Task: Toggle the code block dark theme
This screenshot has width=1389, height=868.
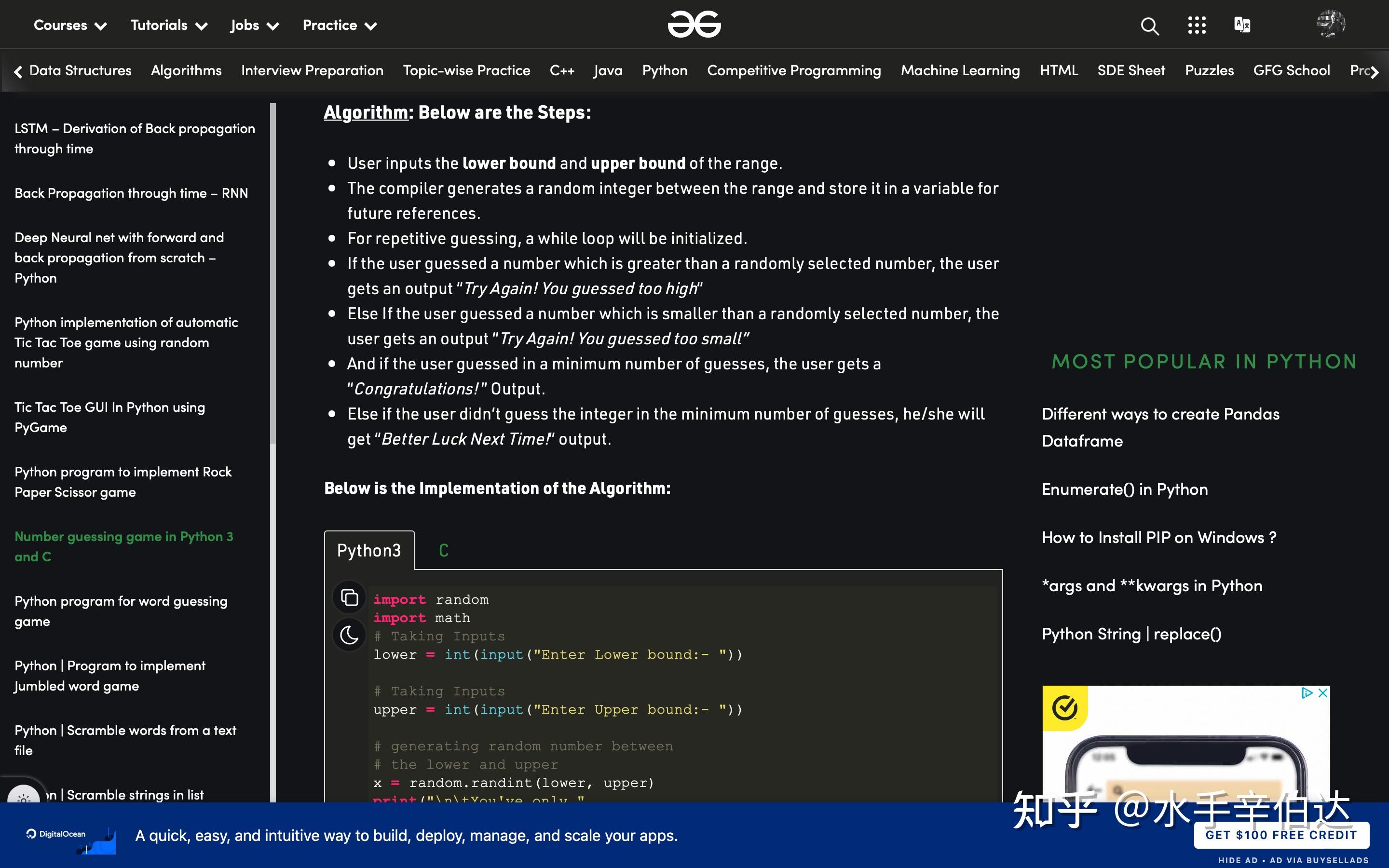Action: (x=349, y=635)
